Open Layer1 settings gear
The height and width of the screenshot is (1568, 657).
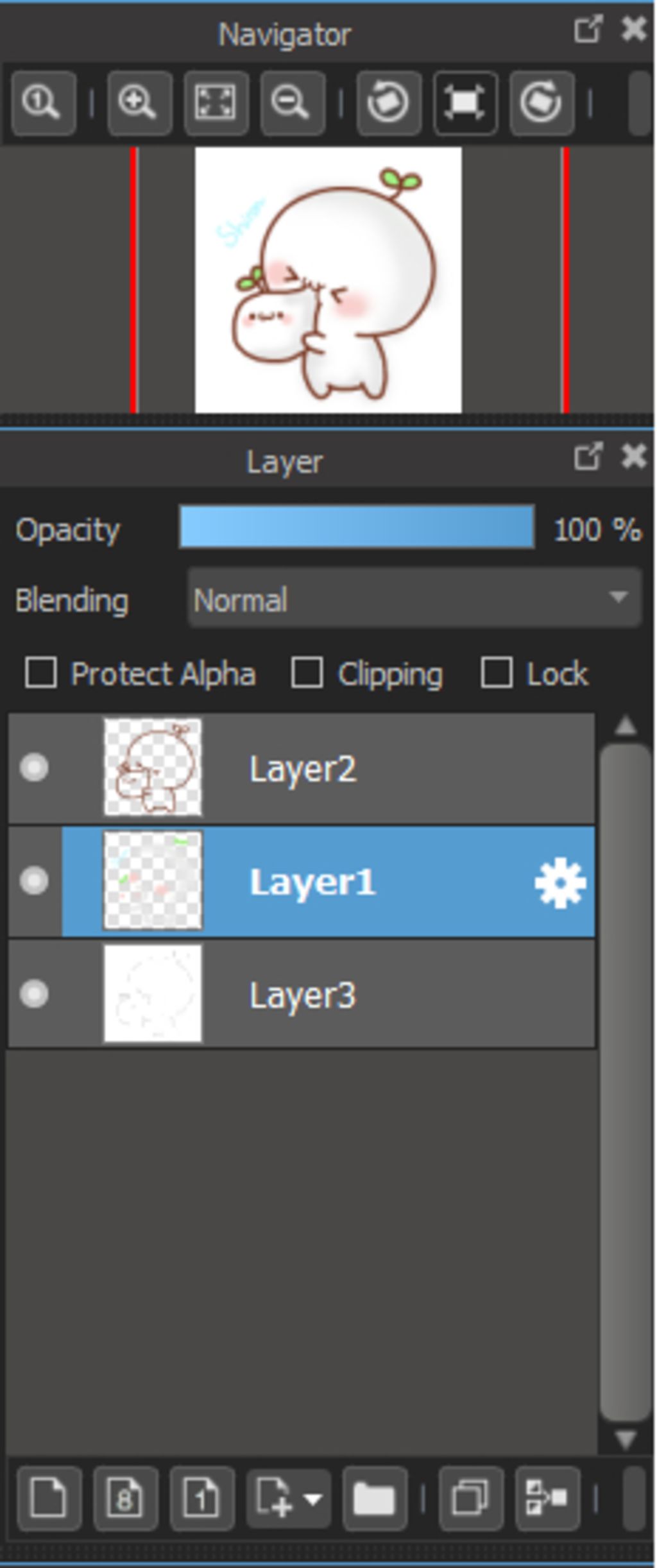560,882
